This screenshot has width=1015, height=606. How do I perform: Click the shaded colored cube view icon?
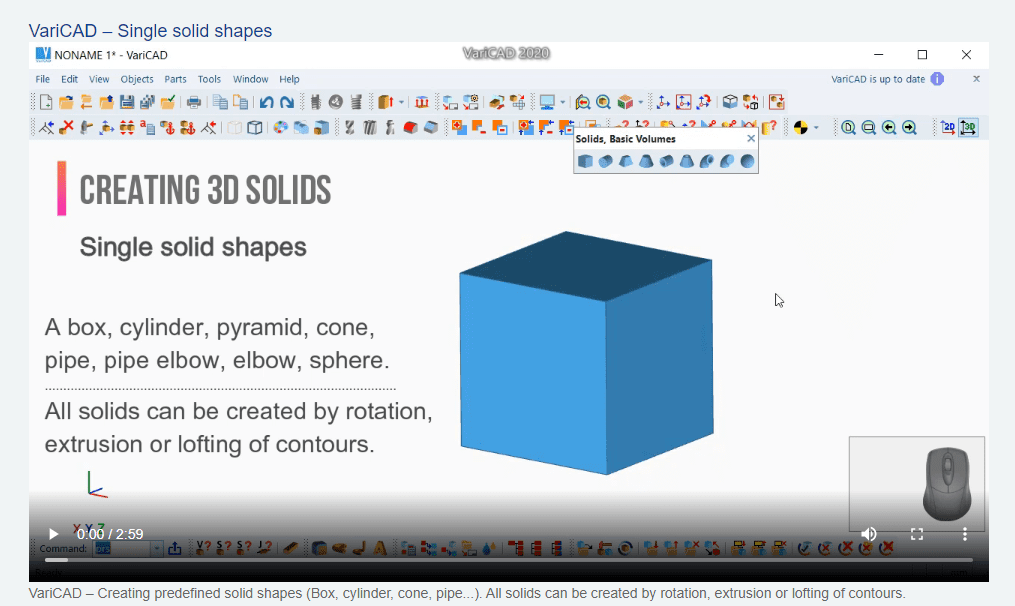(625, 102)
